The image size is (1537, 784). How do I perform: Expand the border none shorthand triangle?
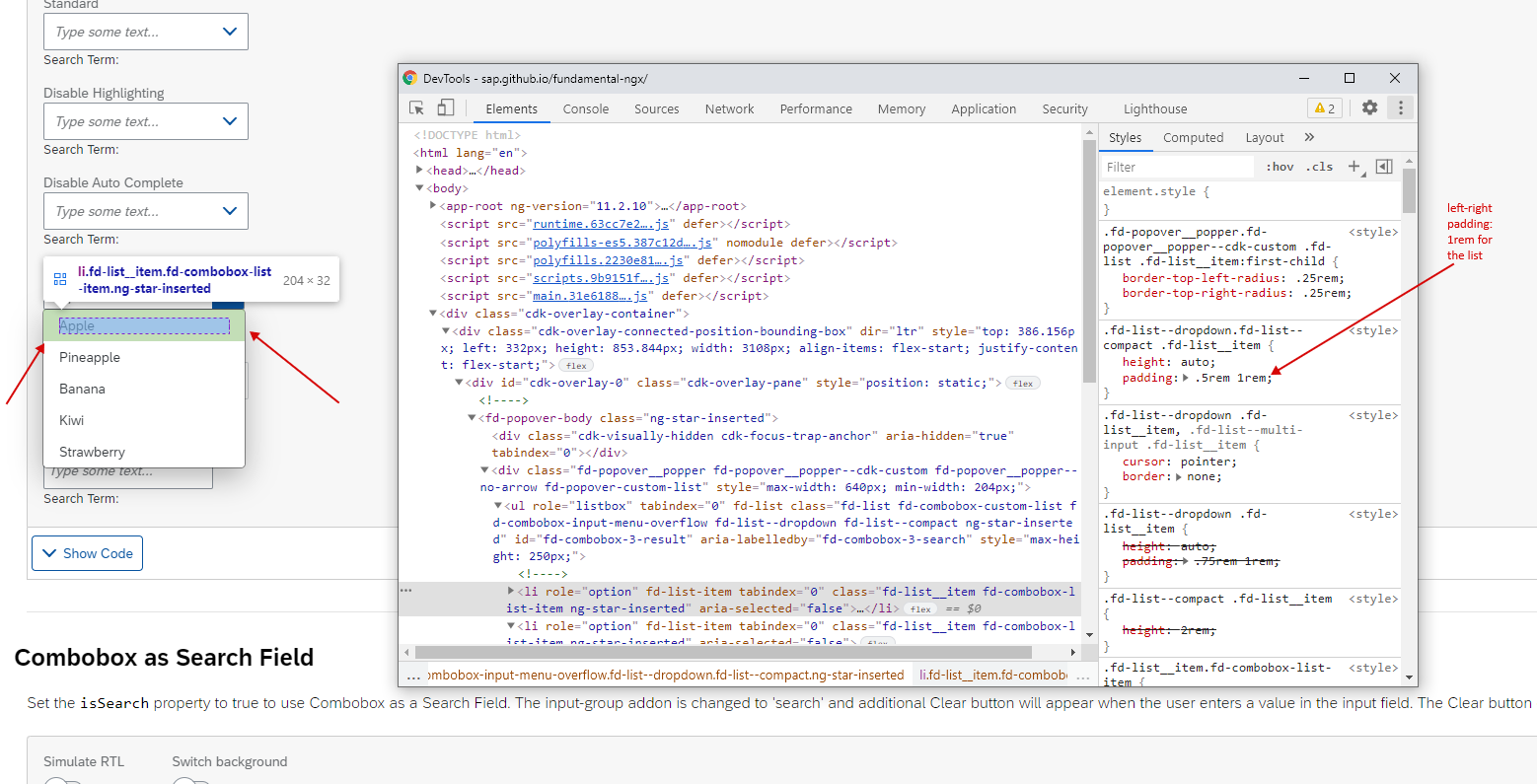pos(1178,476)
